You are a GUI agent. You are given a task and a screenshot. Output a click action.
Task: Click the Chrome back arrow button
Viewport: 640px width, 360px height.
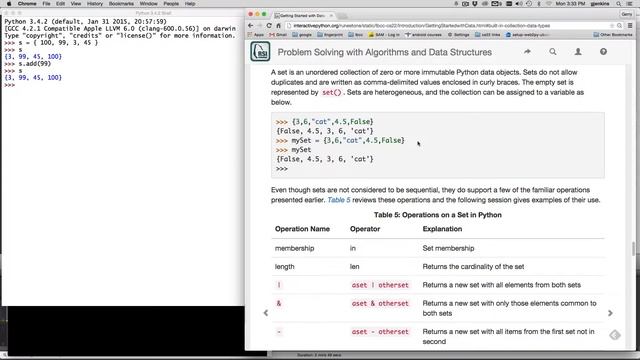coord(251,25)
